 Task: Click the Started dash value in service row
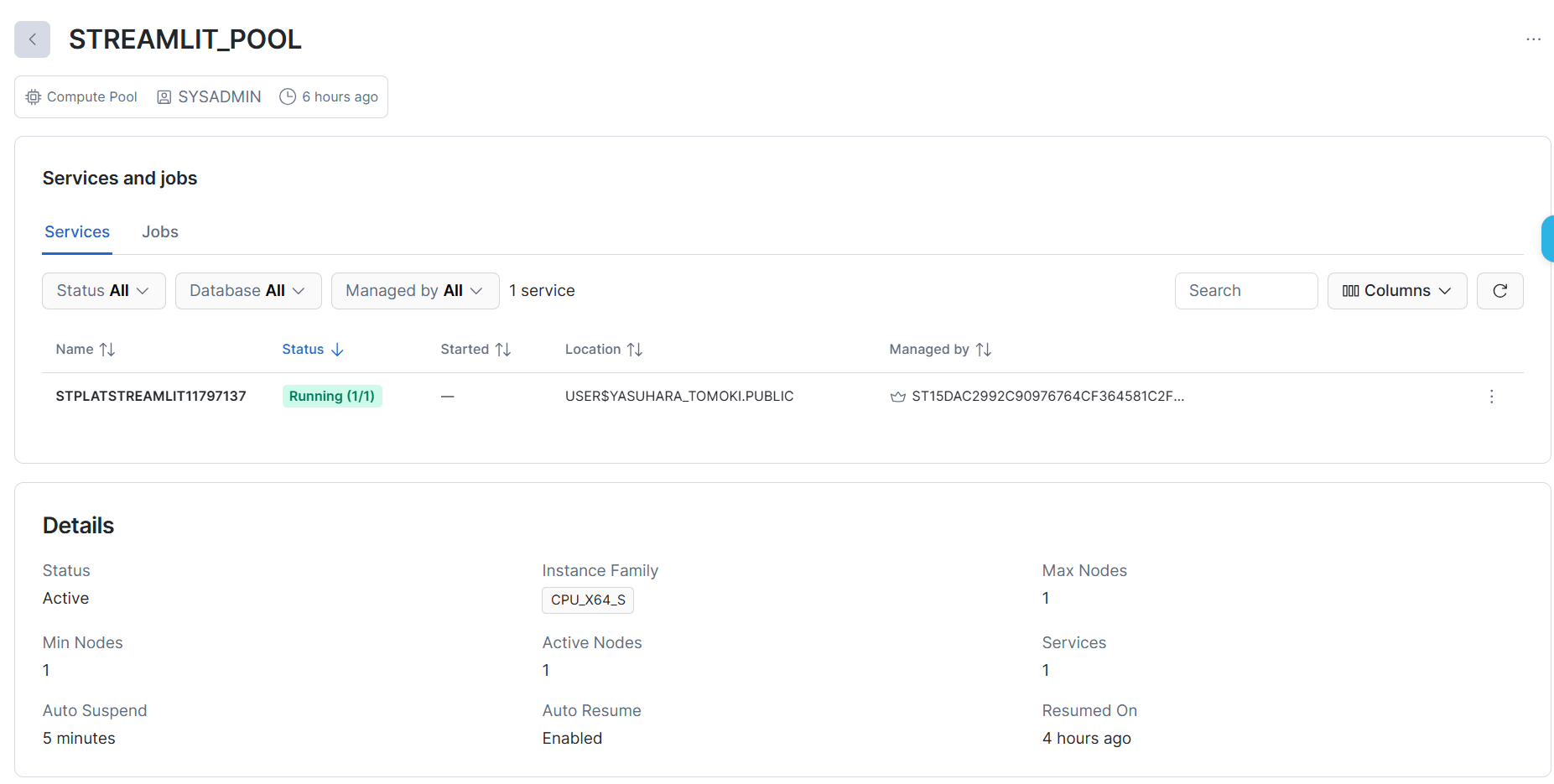click(448, 397)
